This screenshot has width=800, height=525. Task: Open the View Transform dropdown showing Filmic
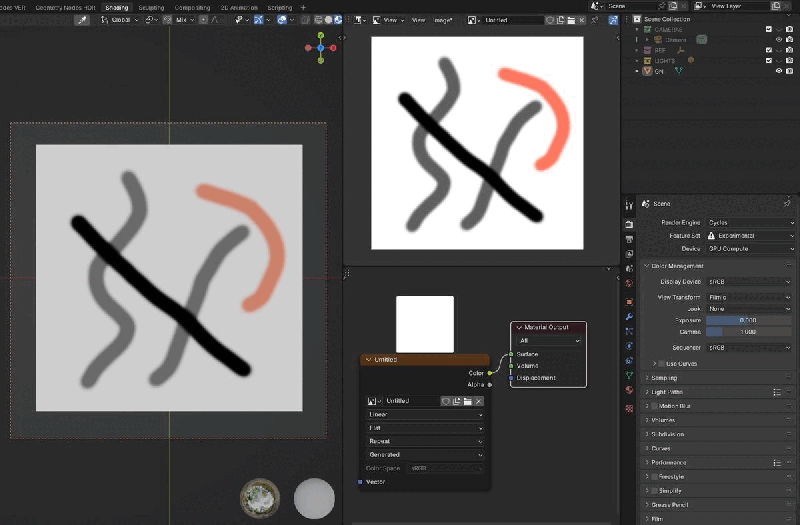click(749, 297)
